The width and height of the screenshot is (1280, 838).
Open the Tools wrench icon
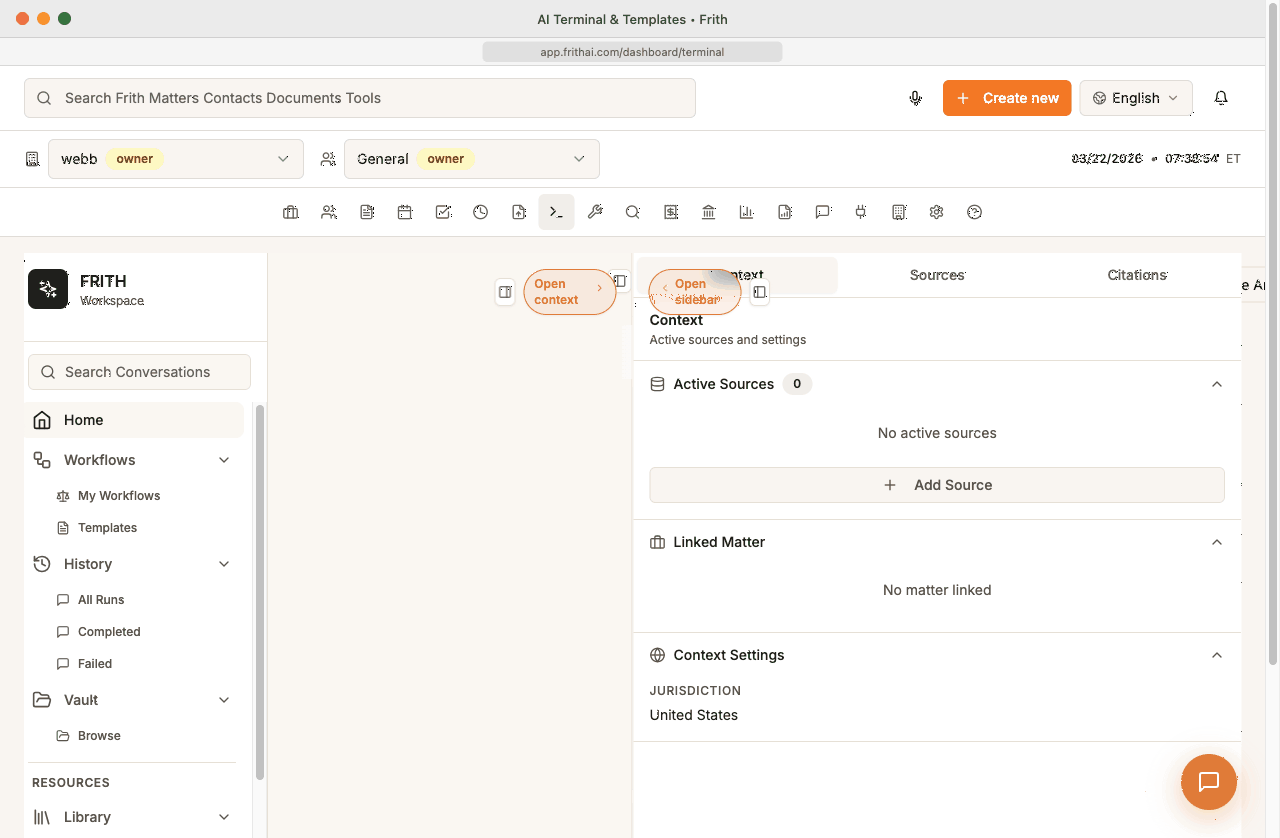tap(595, 211)
